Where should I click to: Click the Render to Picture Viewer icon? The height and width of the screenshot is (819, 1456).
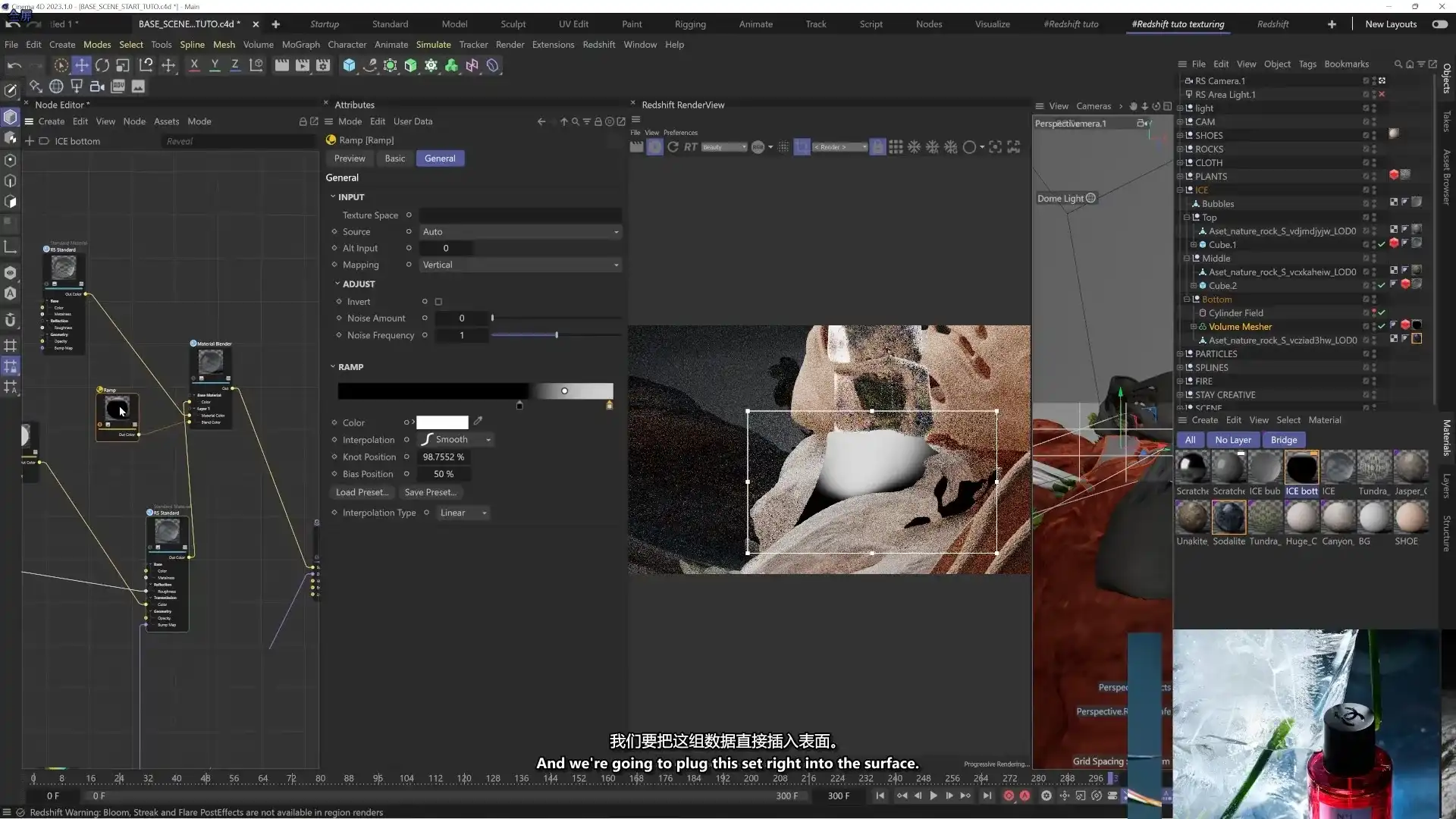pos(302,65)
